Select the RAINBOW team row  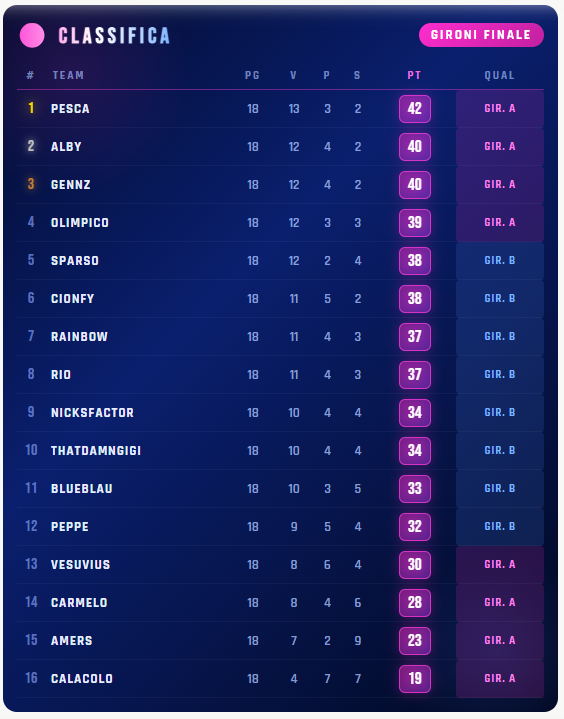[x=280, y=337]
